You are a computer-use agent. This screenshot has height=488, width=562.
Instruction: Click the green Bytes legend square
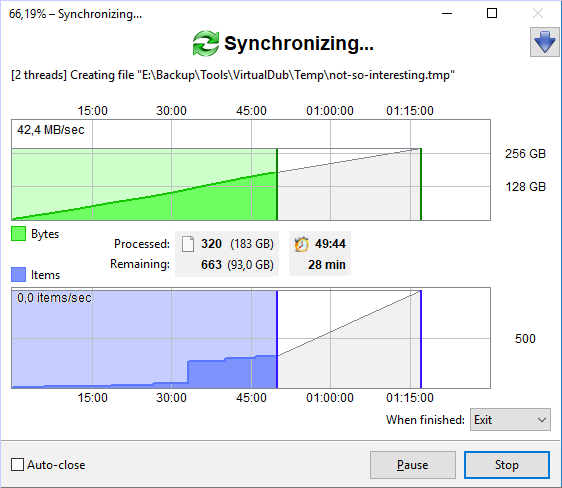pos(19,234)
